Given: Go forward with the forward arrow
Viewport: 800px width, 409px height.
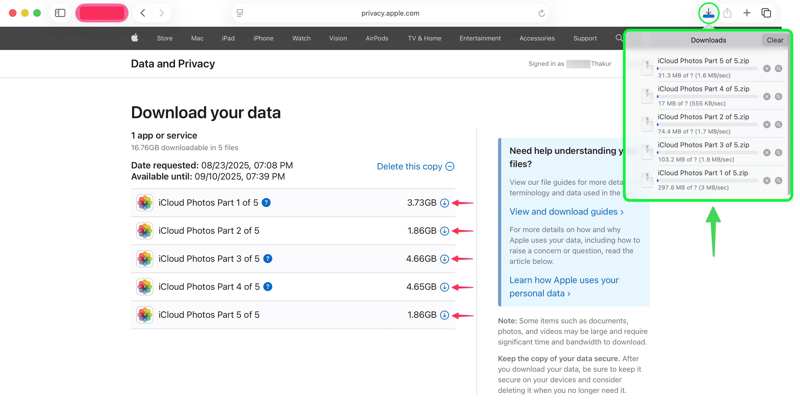Looking at the screenshot, I should tap(162, 13).
